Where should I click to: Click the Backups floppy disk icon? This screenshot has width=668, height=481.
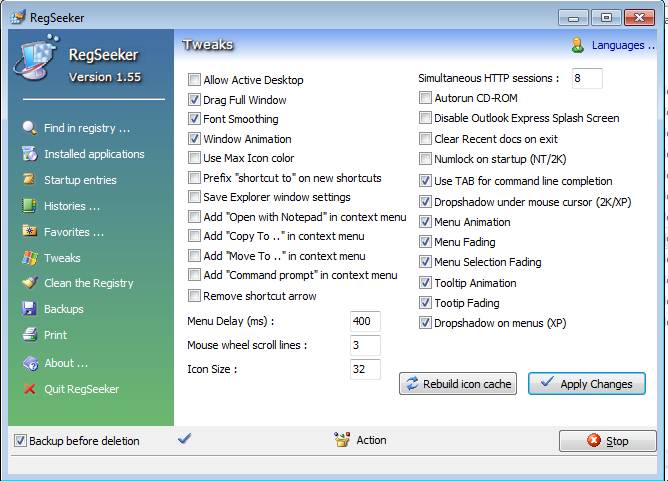tap(29, 308)
